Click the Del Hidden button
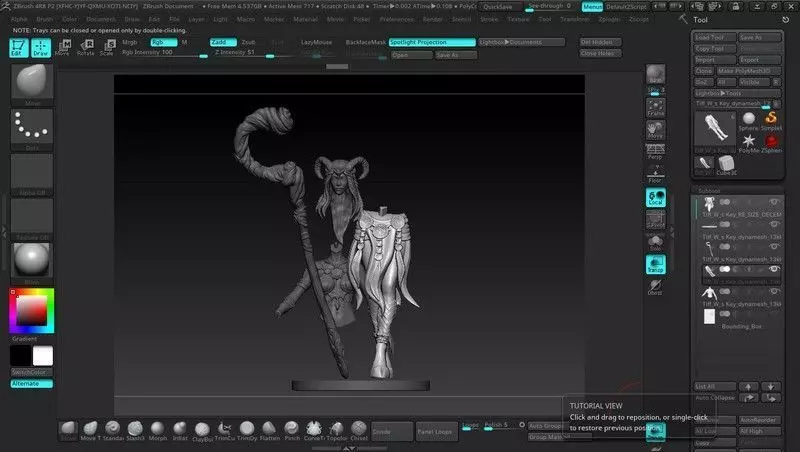The image size is (800, 452). (x=600, y=42)
